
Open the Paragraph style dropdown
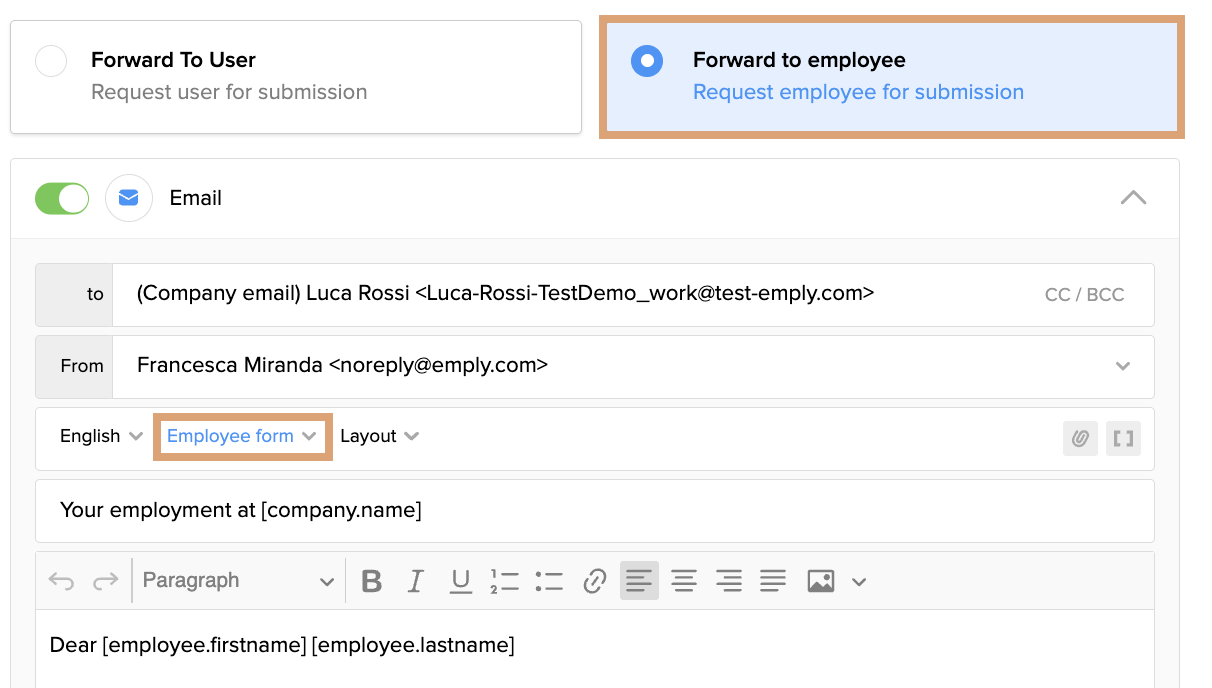coord(238,581)
